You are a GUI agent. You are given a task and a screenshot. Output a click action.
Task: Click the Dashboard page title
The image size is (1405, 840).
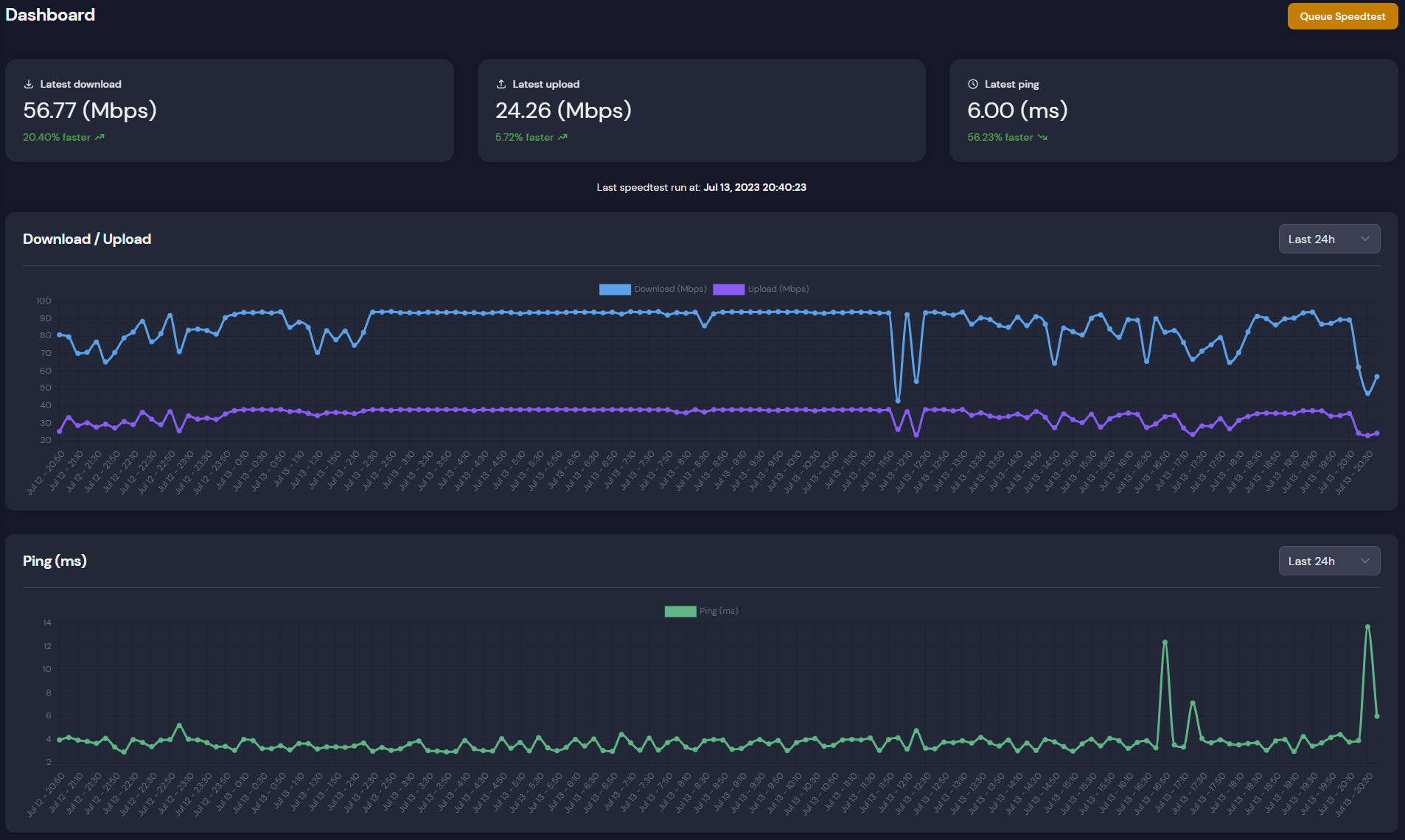(50, 15)
